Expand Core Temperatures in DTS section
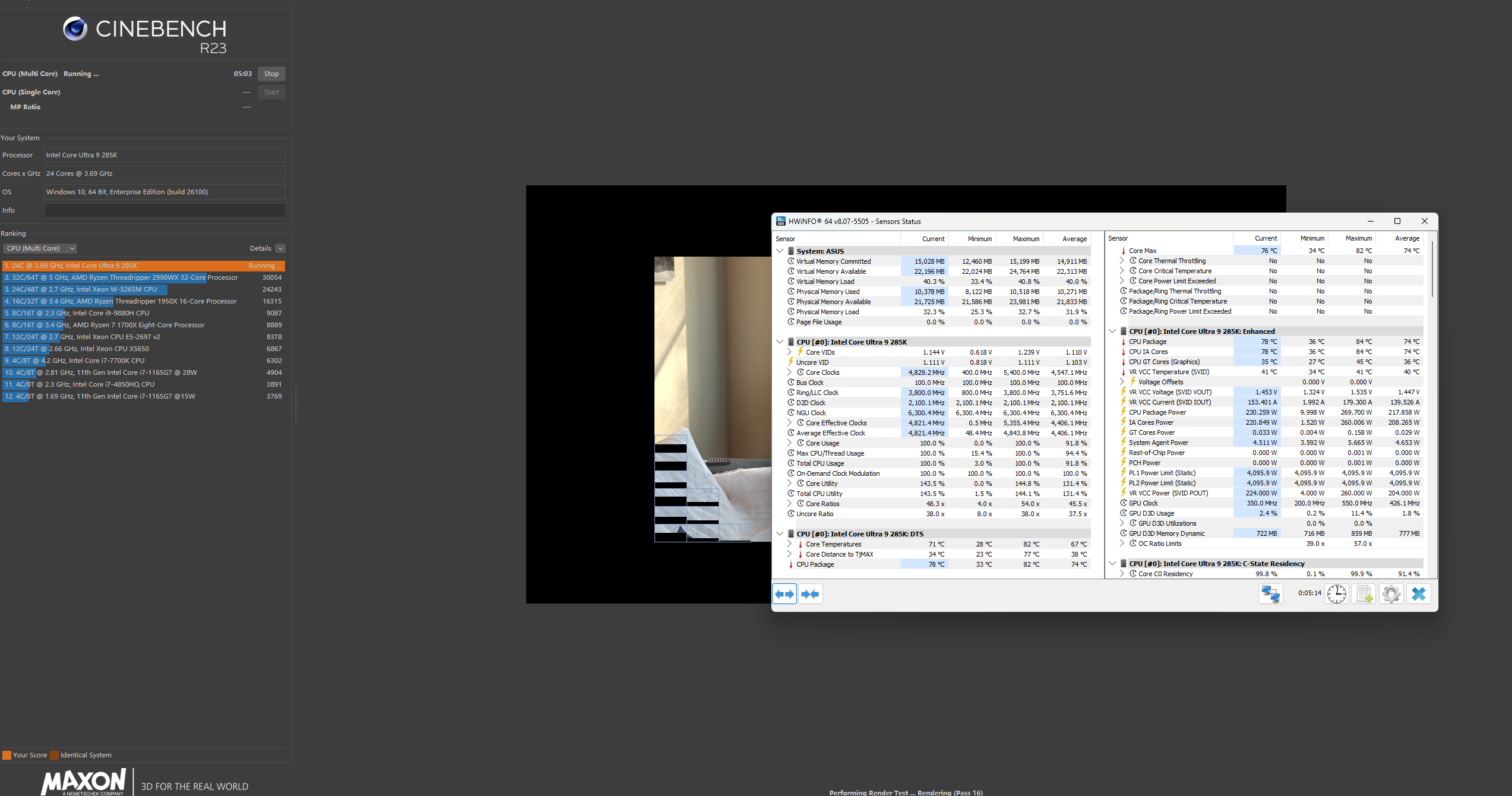The height and width of the screenshot is (796, 1512). 789,544
